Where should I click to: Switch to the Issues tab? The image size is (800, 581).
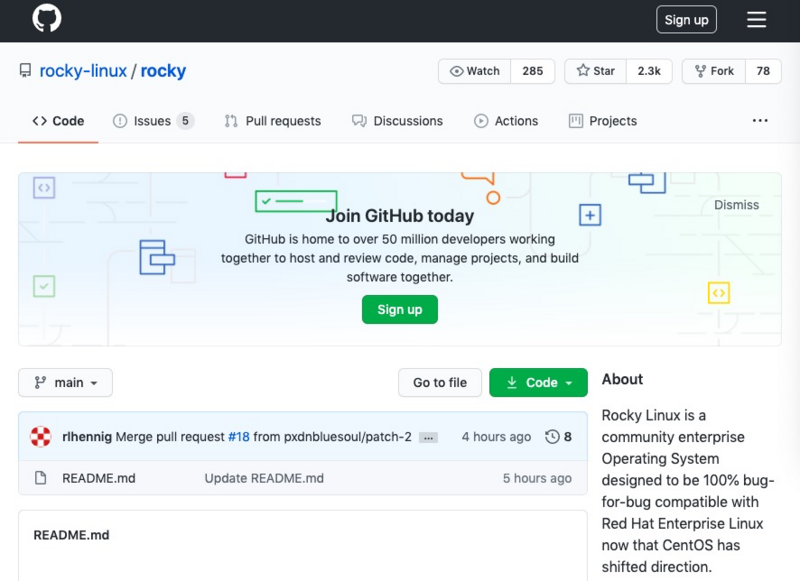pos(153,121)
